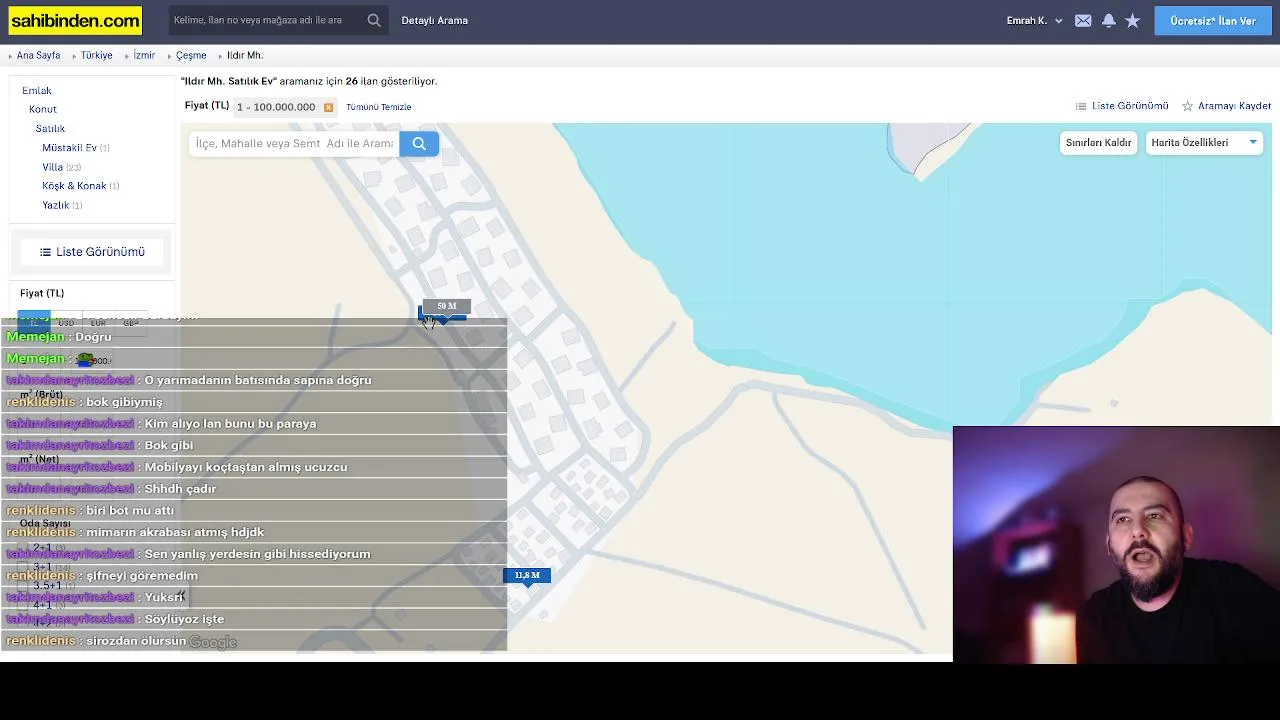
Task: Select the 50 M map price marker
Action: [x=446, y=306]
